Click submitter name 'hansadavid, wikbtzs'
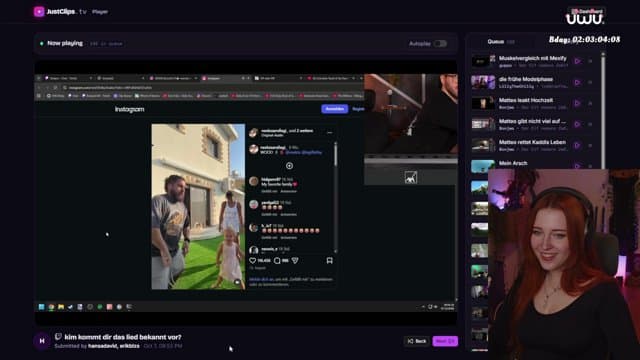 coord(114,346)
